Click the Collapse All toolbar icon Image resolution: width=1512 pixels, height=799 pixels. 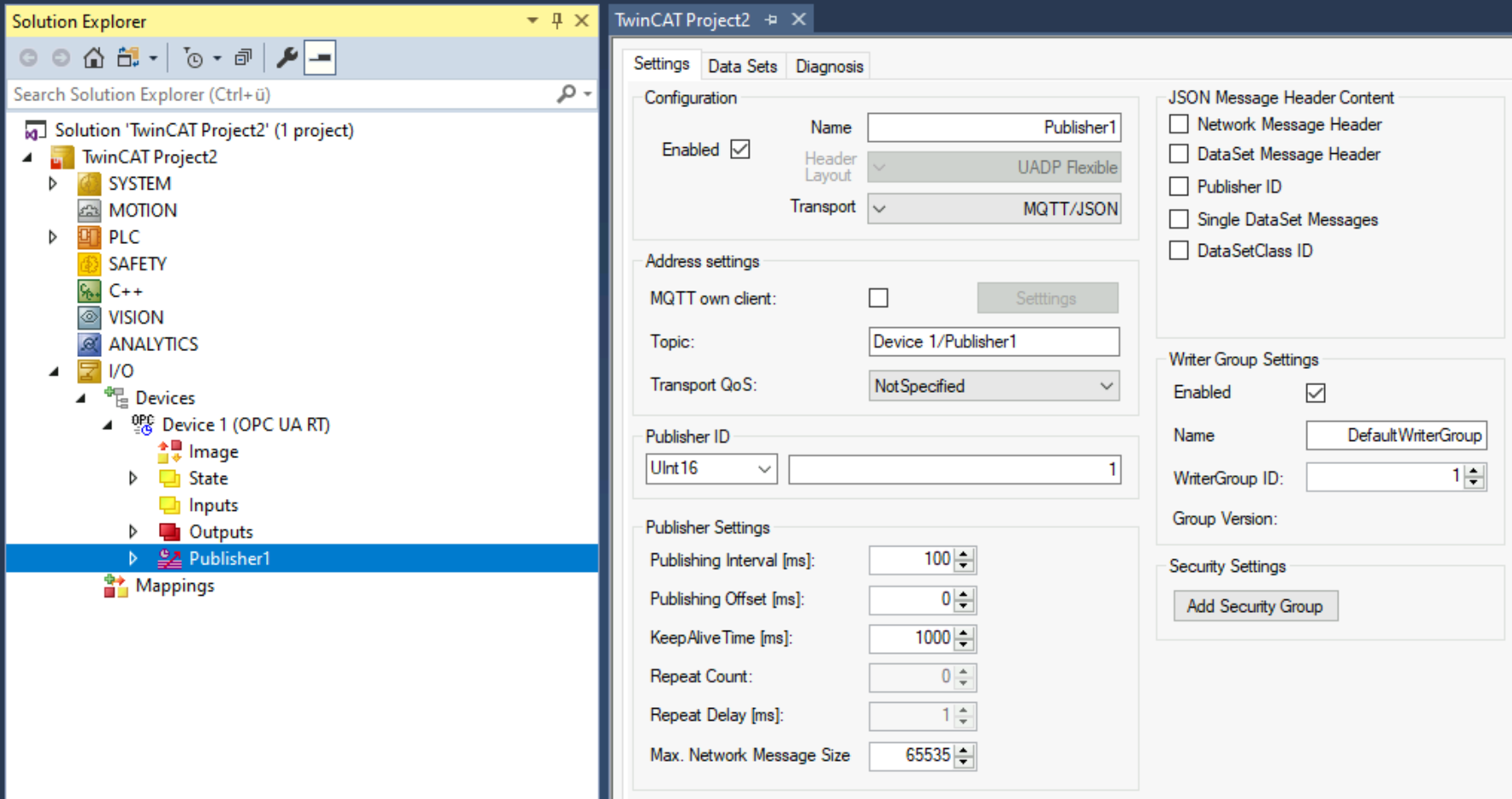[243, 58]
